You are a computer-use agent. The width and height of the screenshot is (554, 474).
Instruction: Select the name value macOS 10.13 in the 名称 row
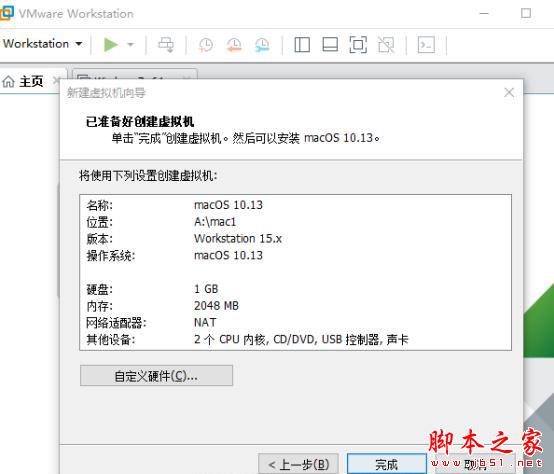coord(228,205)
